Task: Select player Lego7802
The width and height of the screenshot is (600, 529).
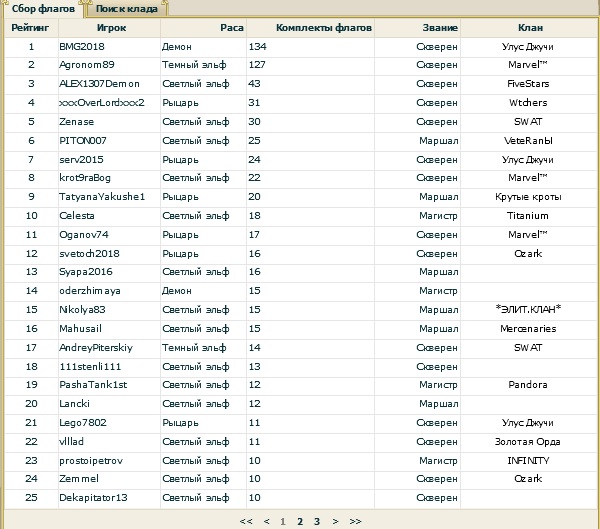Action: click(83, 423)
